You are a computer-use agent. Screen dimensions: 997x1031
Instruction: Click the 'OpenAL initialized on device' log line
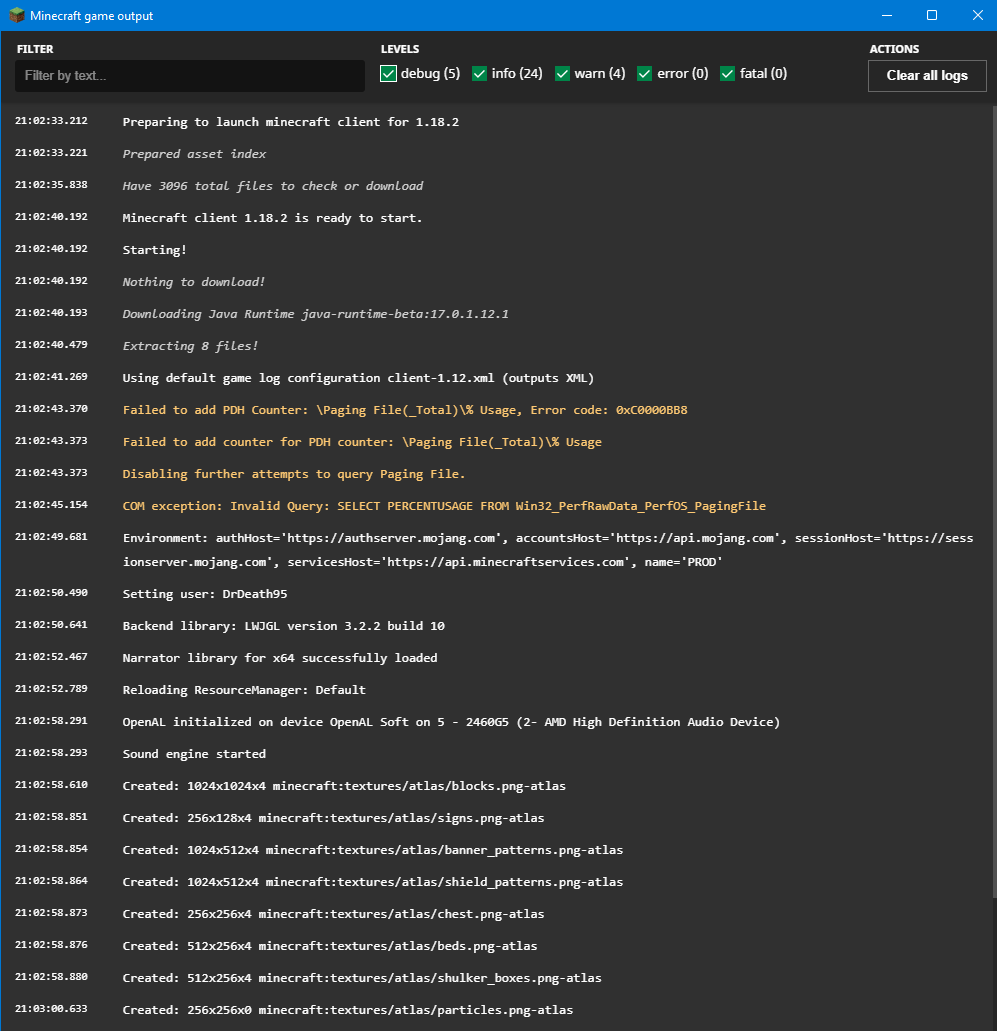tap(451, 722)
